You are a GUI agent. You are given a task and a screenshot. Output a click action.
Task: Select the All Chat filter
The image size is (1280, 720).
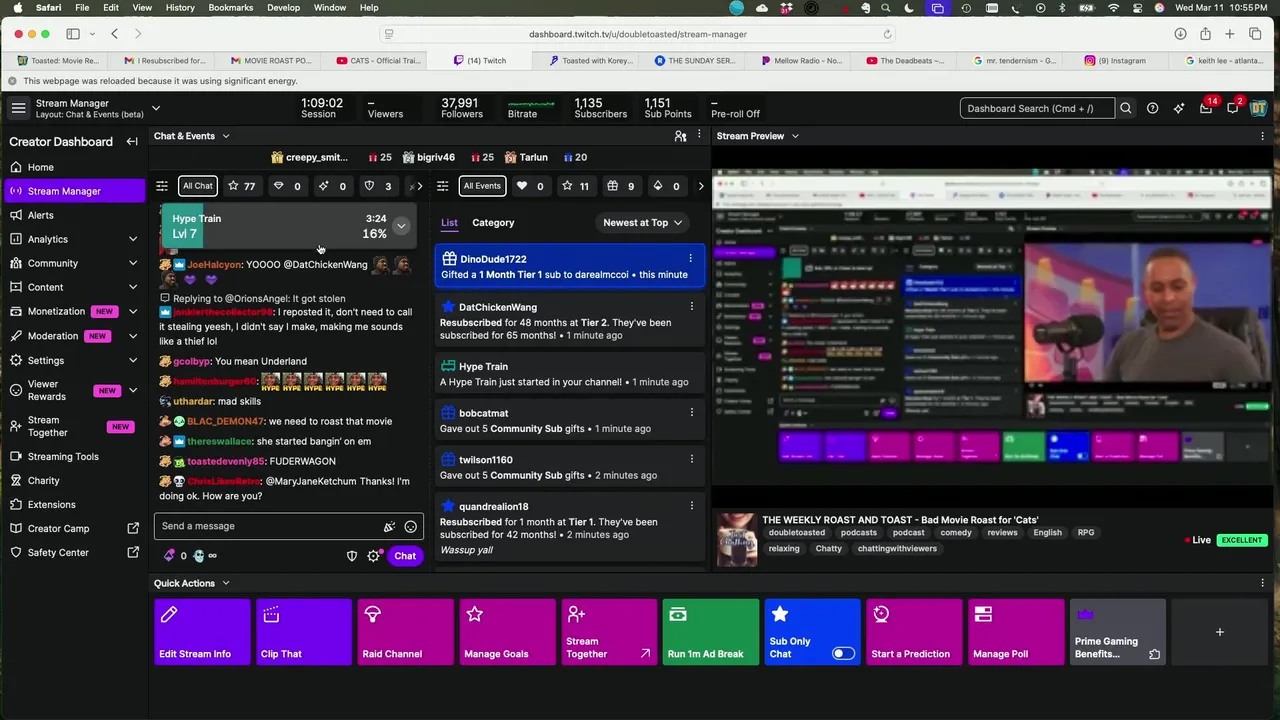tap(197, 186)
